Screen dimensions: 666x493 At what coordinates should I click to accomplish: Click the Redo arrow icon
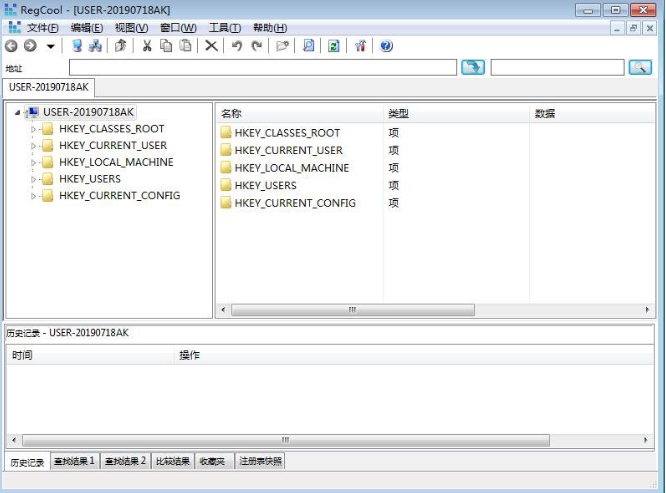coord(256,46)
